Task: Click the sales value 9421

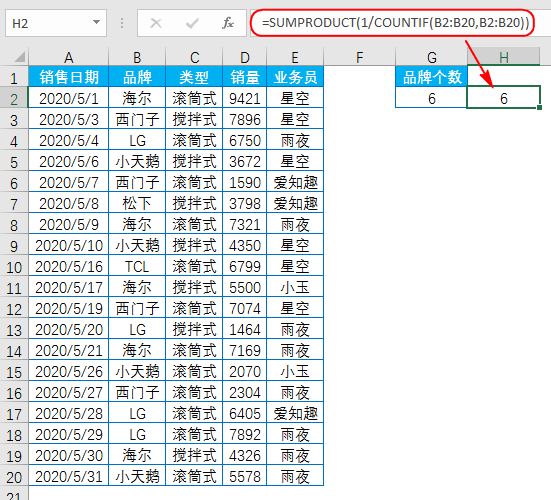Action: click(245, 98)
